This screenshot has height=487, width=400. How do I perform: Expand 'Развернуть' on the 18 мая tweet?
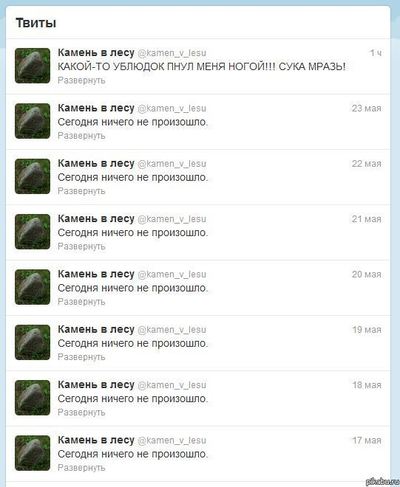(81, 412)
